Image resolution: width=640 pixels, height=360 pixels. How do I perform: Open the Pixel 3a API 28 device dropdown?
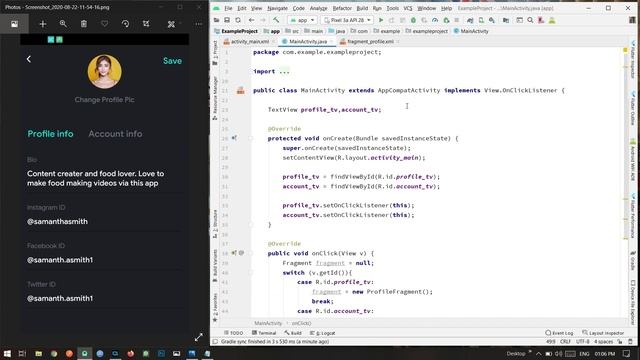[x=347, y=20]
